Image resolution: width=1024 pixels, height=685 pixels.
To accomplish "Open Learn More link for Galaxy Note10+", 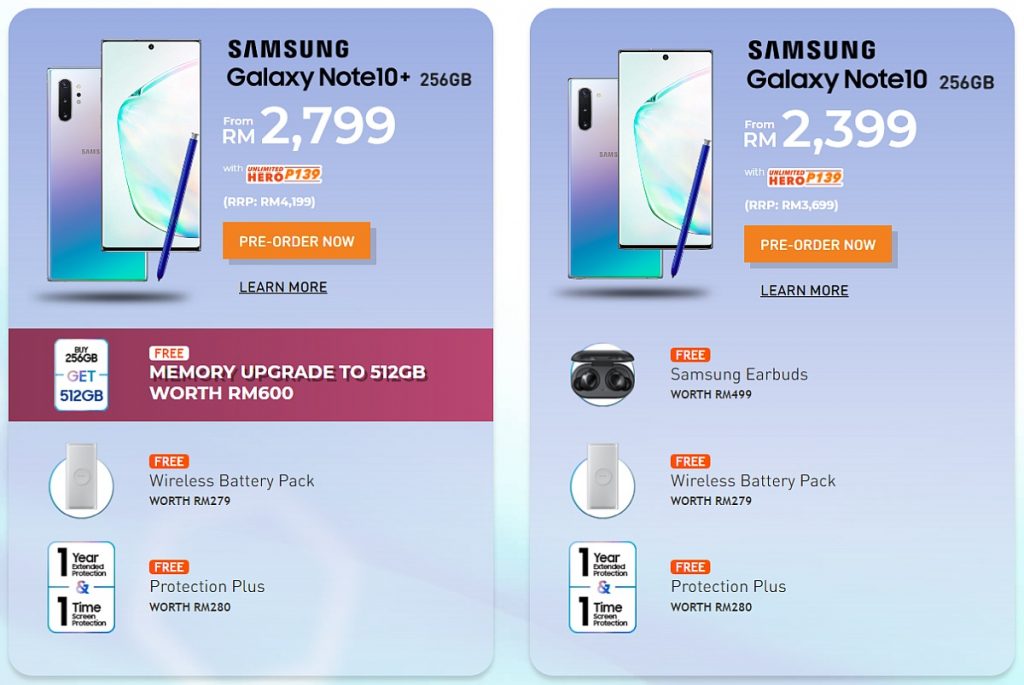I will pos(283,287).
